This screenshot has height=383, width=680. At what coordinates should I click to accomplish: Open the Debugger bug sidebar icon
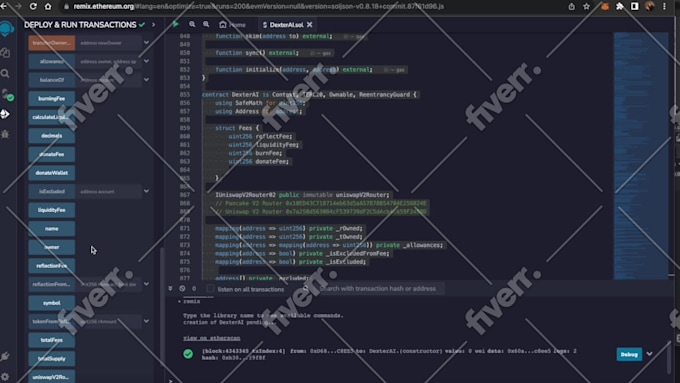[5, 134]
